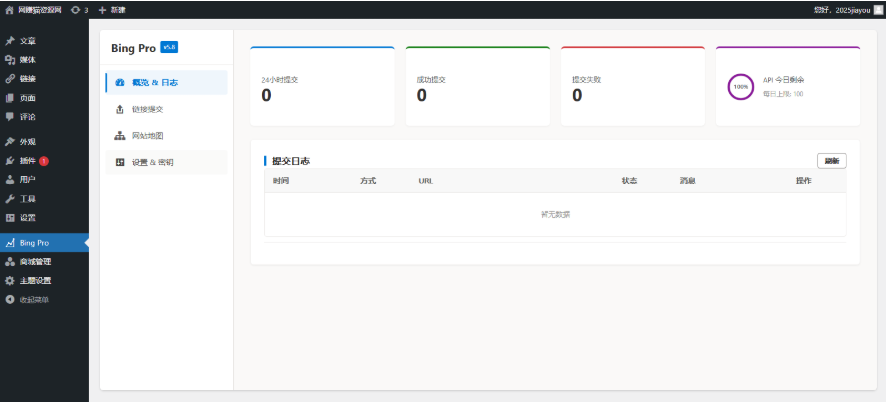Open the 媒体 media library icon
This screenshot has height=402, width=886.
click(x=10, y=60)
